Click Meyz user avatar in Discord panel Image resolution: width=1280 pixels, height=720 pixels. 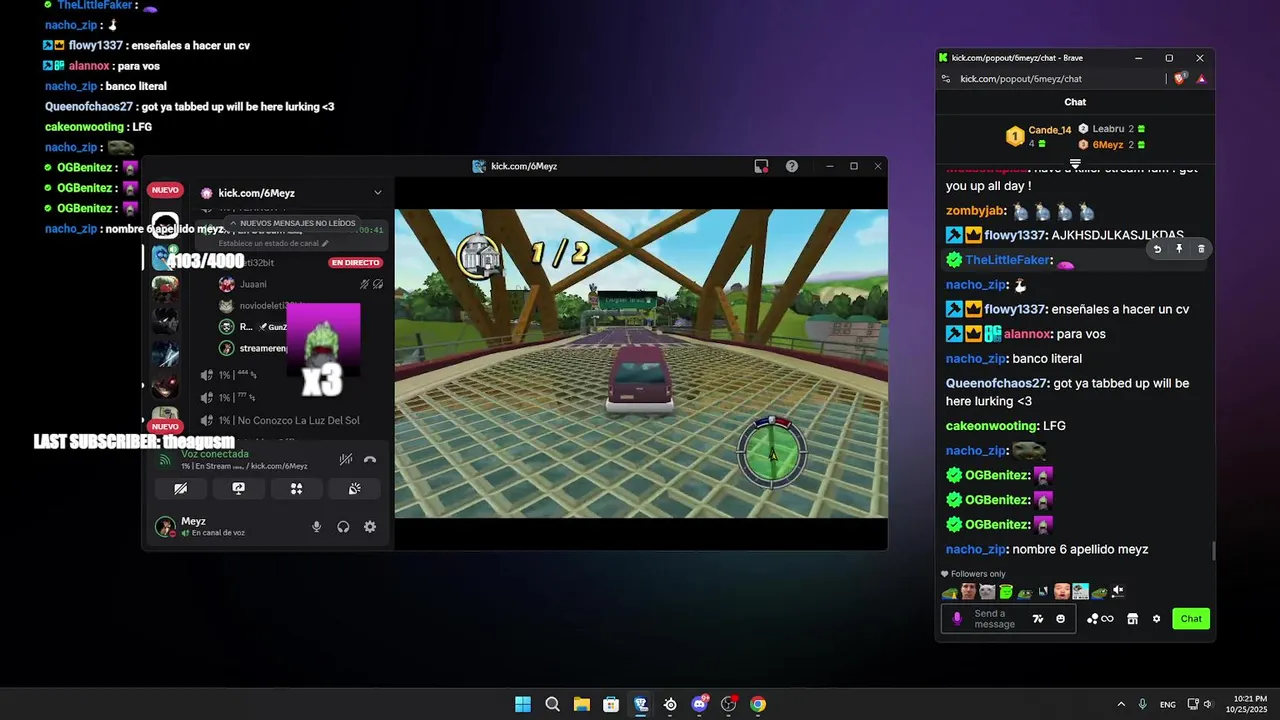tap(165, 527)
